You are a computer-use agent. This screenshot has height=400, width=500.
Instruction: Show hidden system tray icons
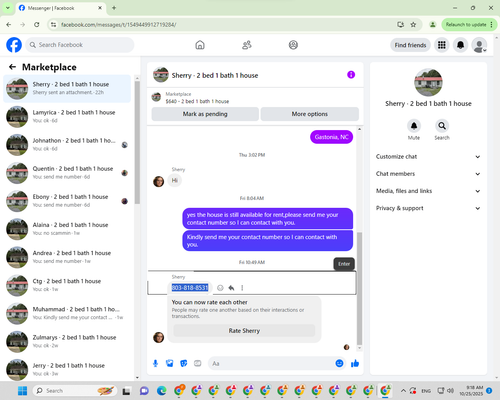403,391
